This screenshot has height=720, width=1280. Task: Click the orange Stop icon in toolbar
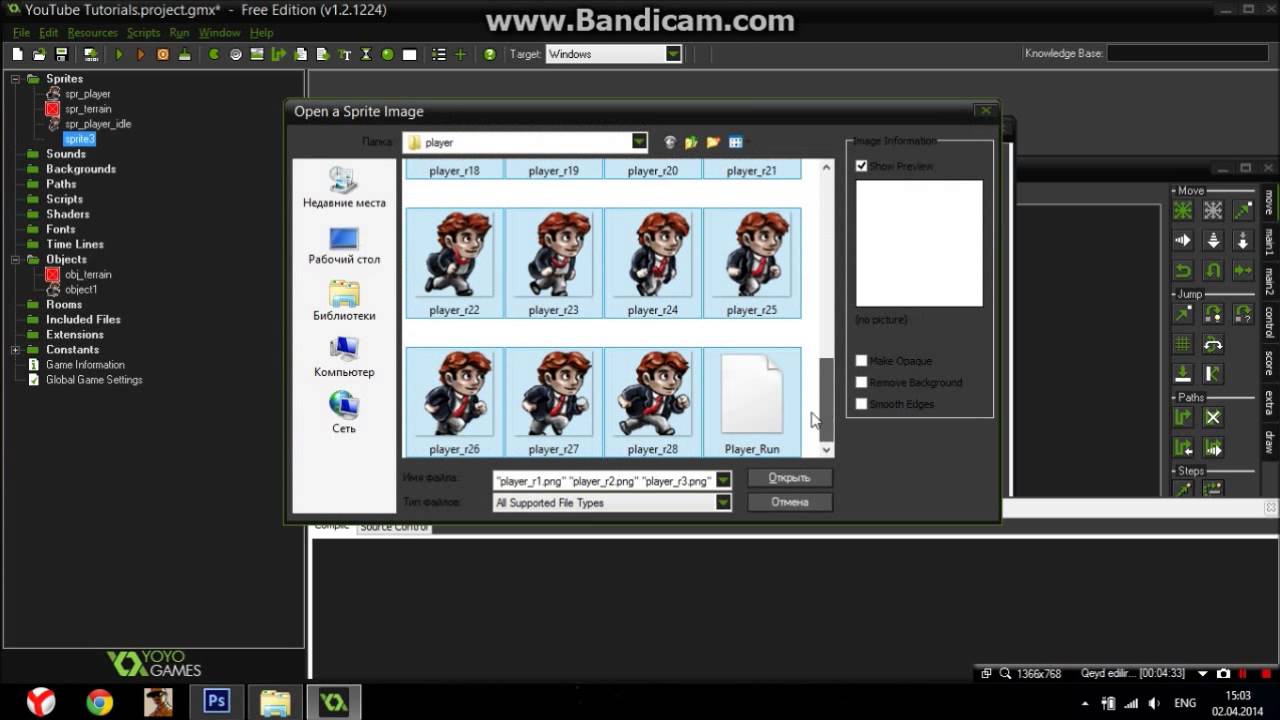163,55
